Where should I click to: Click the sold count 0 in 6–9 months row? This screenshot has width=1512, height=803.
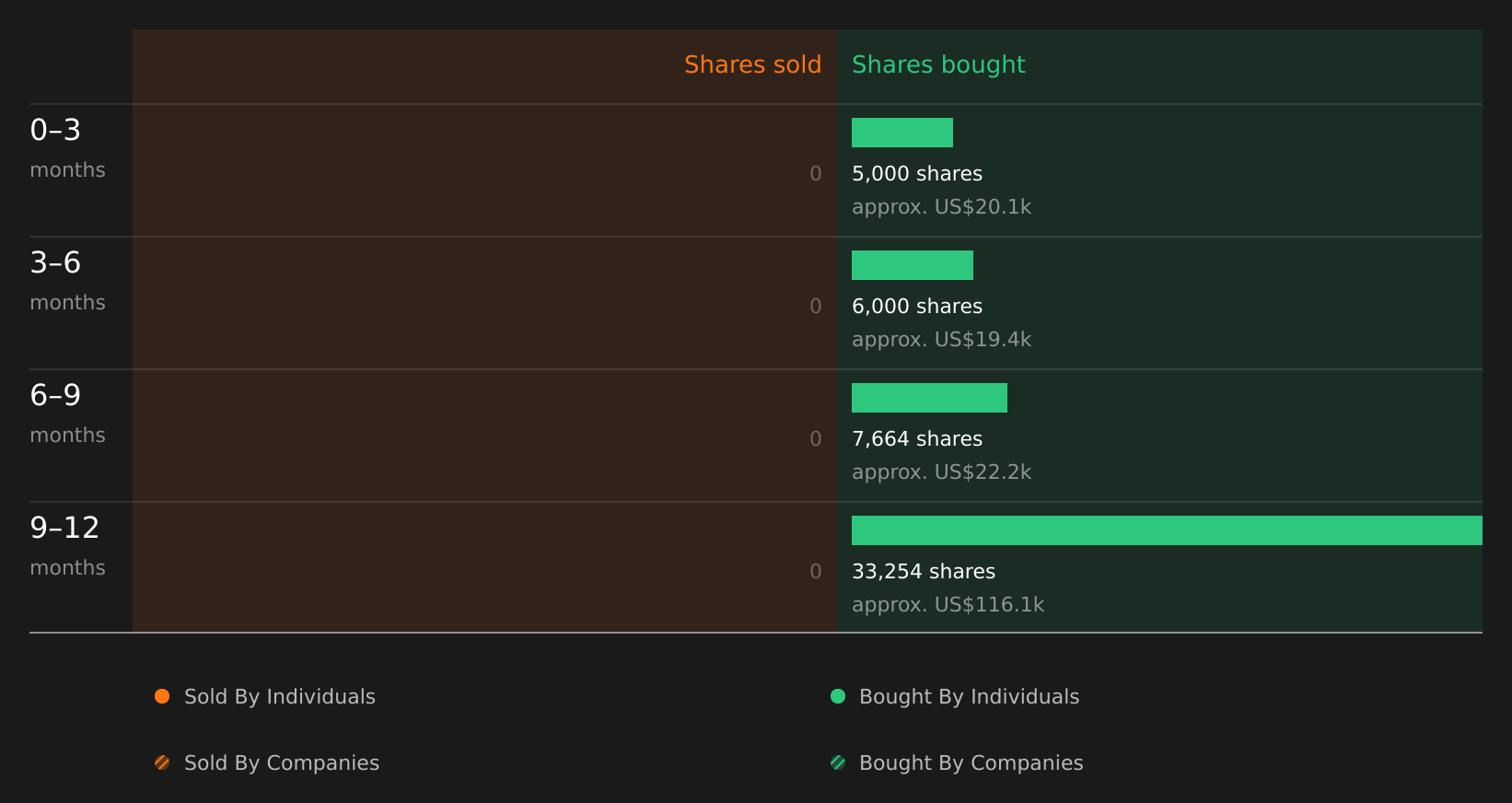(x=816, y=439)
